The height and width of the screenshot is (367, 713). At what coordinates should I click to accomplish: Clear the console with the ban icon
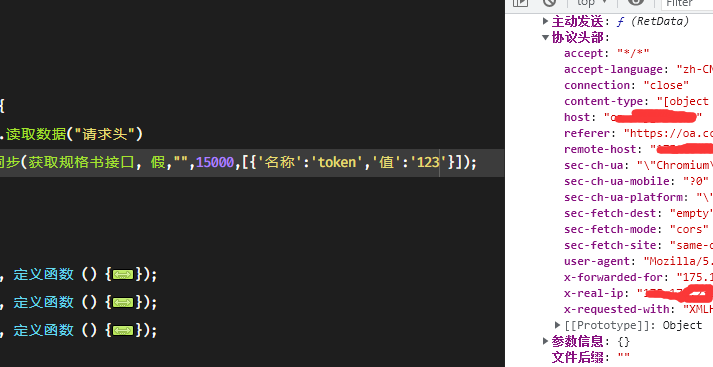tap(549, 3)
